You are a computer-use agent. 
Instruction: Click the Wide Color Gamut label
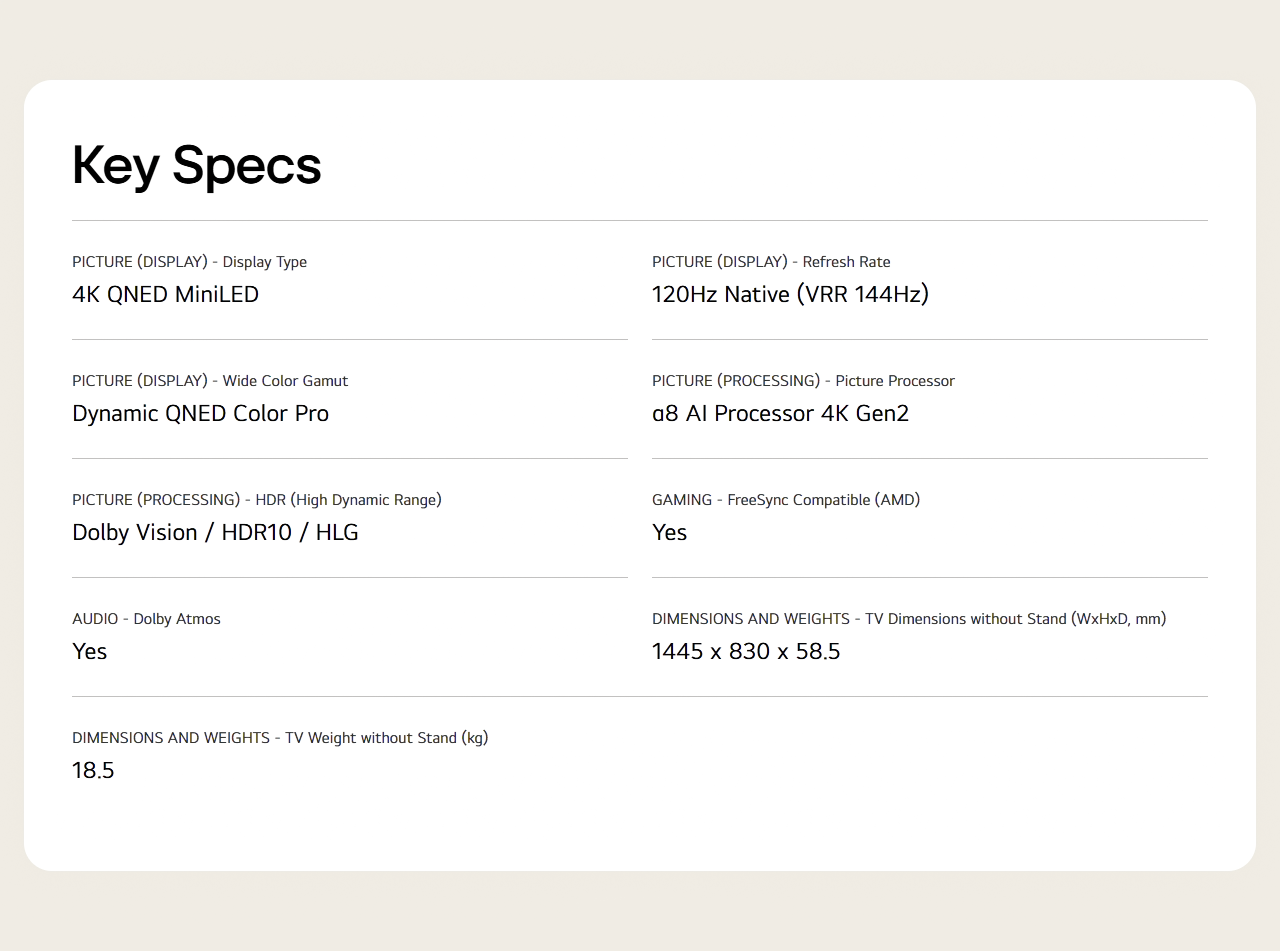pos(210,381)
